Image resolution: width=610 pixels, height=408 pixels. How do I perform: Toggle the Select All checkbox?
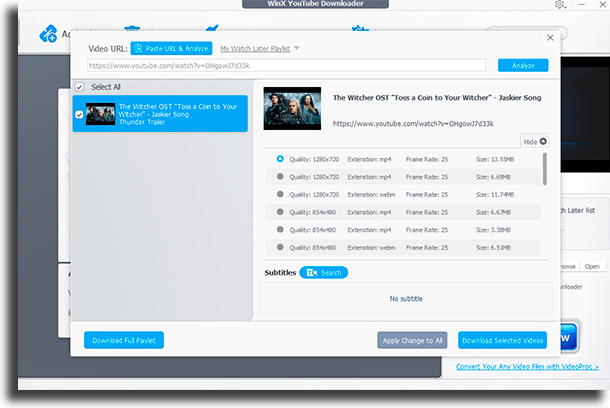click(79, 87)
